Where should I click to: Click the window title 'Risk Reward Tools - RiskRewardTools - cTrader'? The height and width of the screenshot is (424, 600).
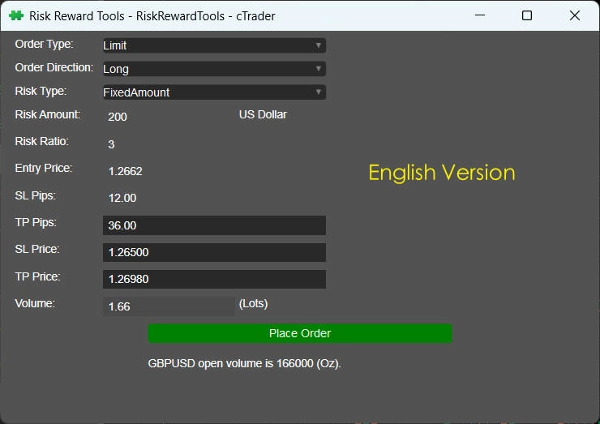[152, 16]
